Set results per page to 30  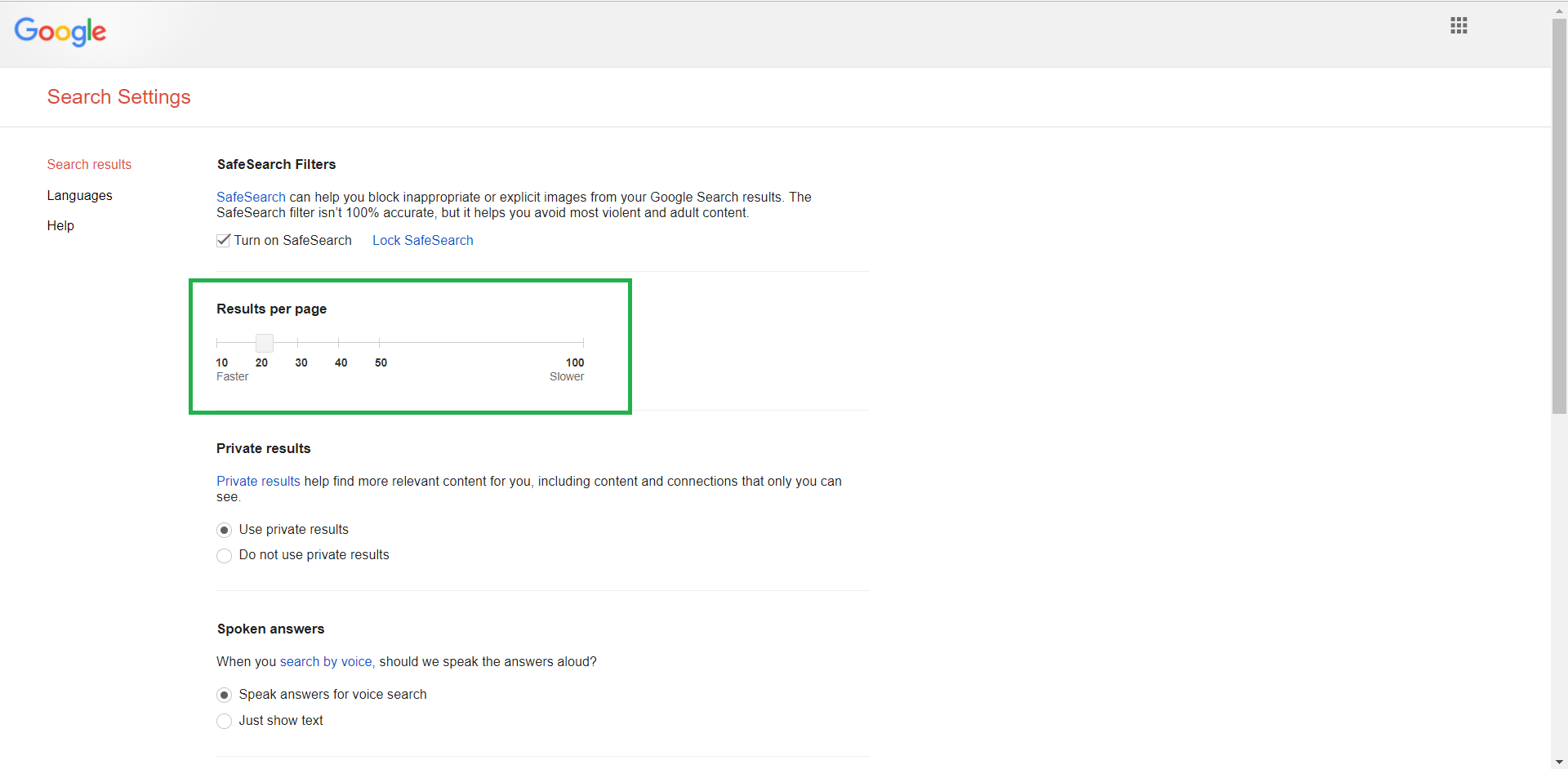click(x=298, y=343)
